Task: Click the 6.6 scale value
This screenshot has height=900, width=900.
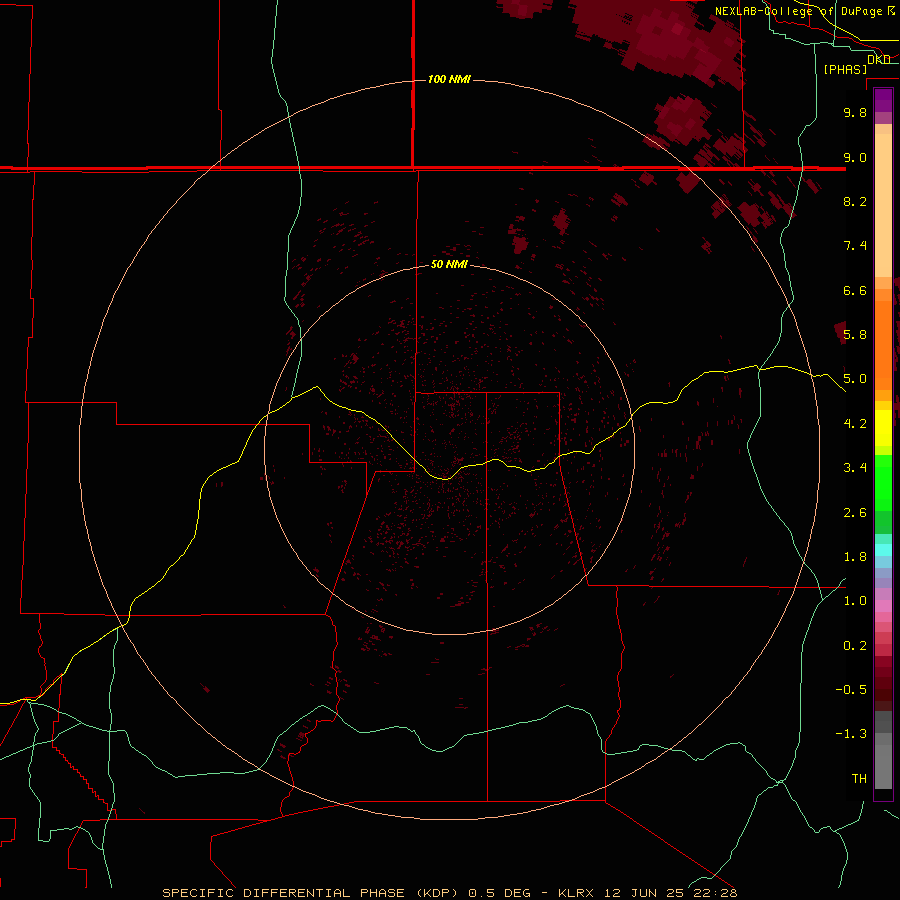Action: [x=855, y=290]
